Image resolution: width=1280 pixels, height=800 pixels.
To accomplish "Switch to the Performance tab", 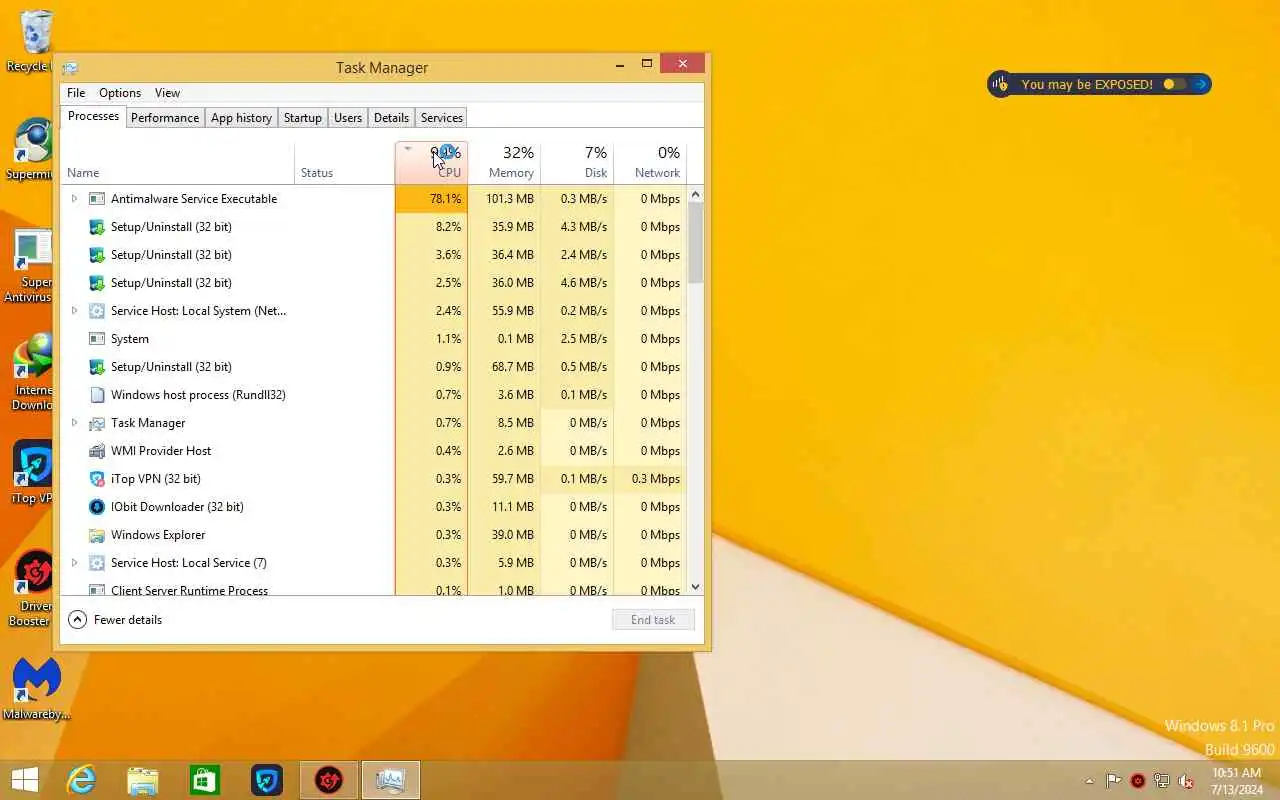I will 165,118.
